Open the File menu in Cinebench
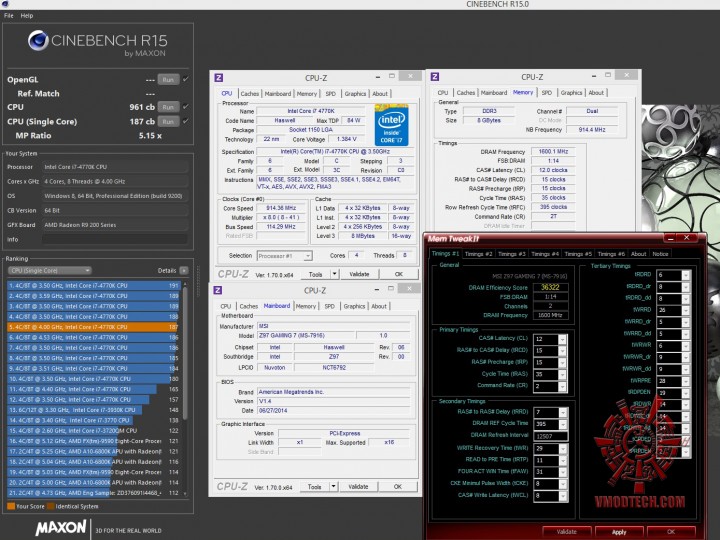720x540 pixels. (x=9, y=16)
